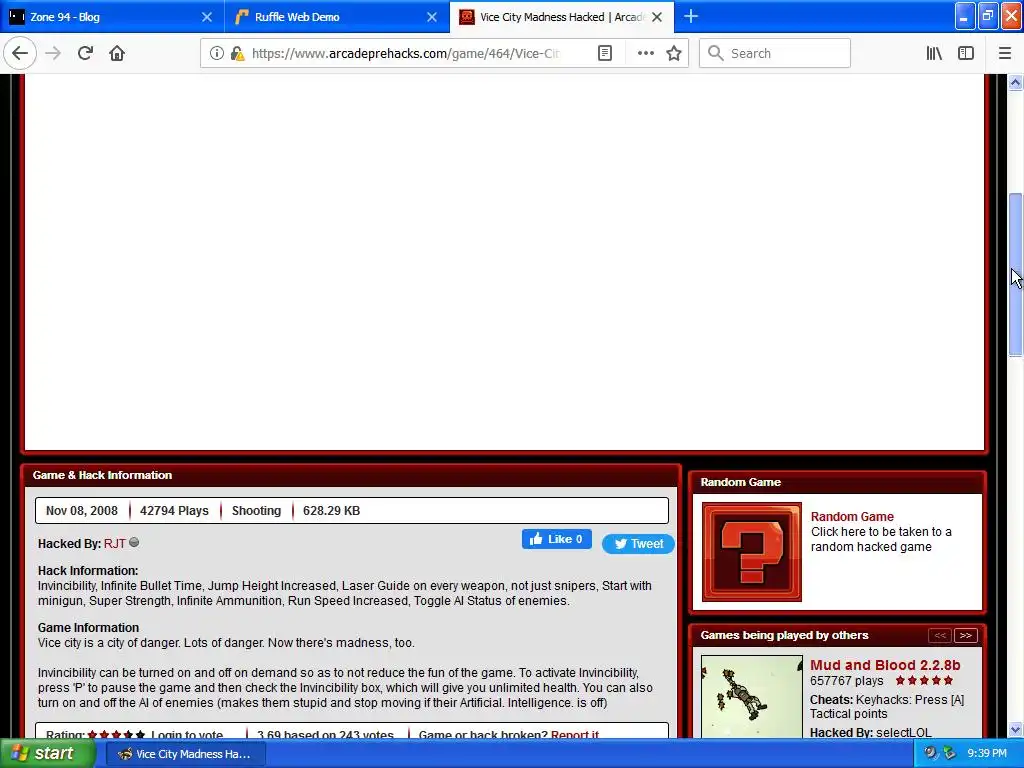Bookmark this page with the star

pos(674,53)
